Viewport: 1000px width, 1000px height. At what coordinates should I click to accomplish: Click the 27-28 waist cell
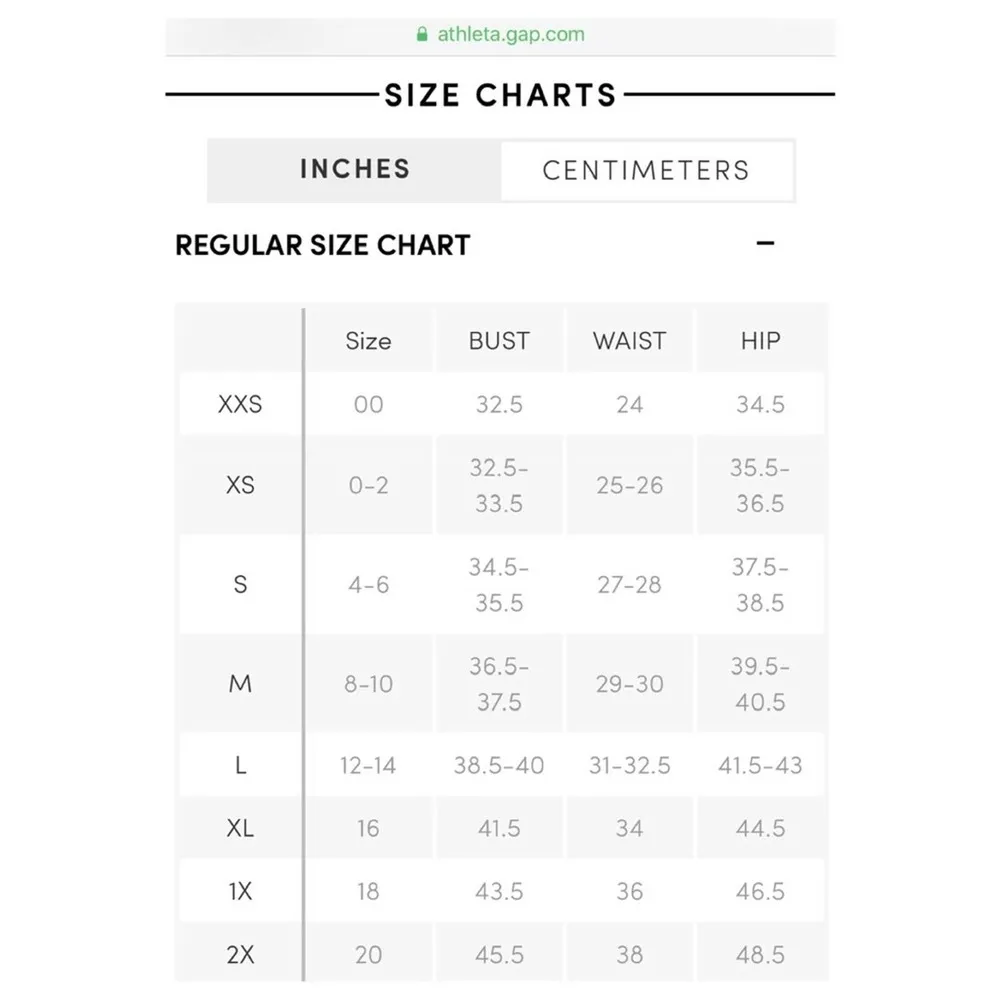pyautogui.click(x=629, y=585)
